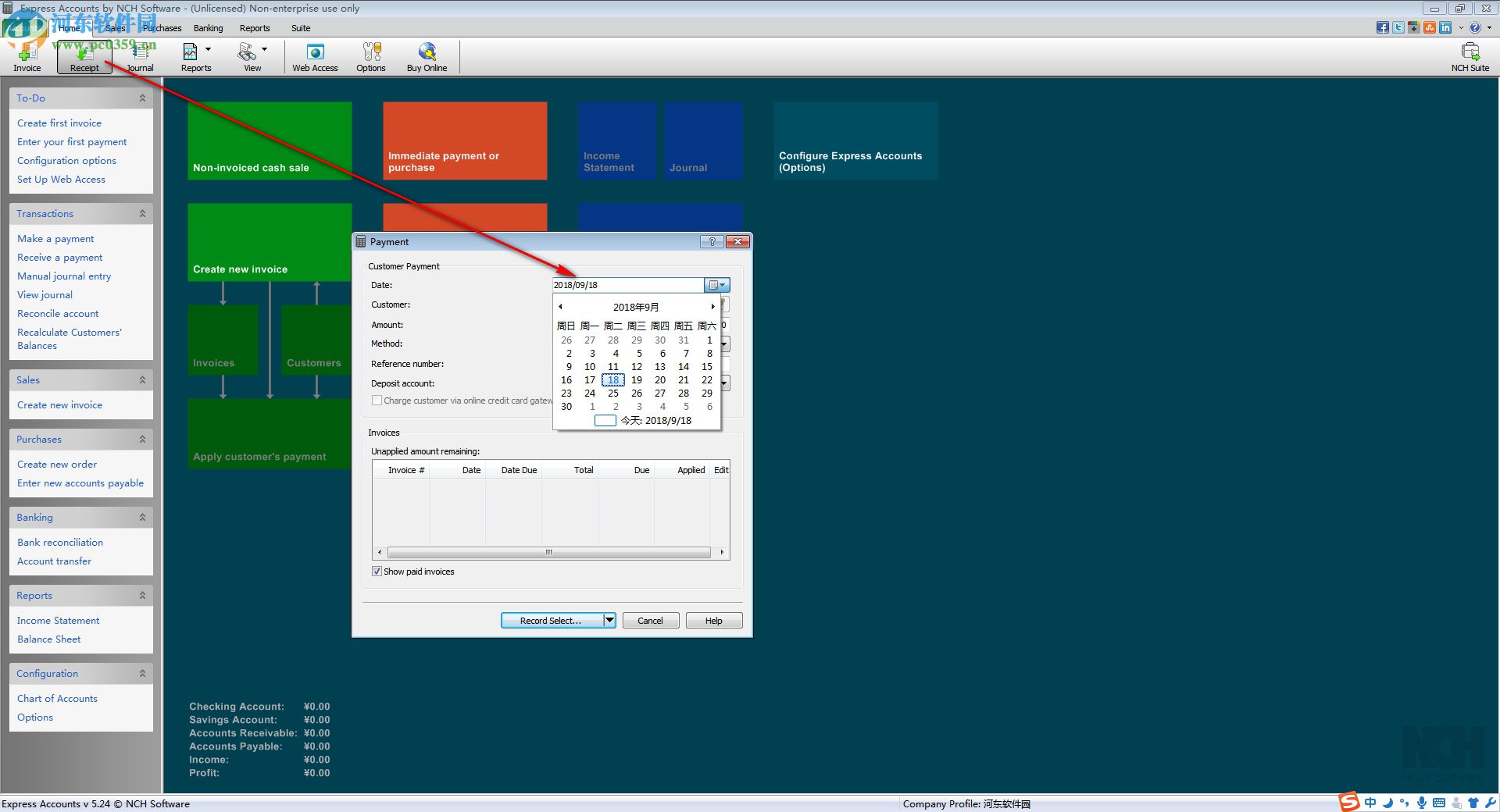1500x812 pixels.
Task: Expand the social share icons chevron
Action: 1461,27
